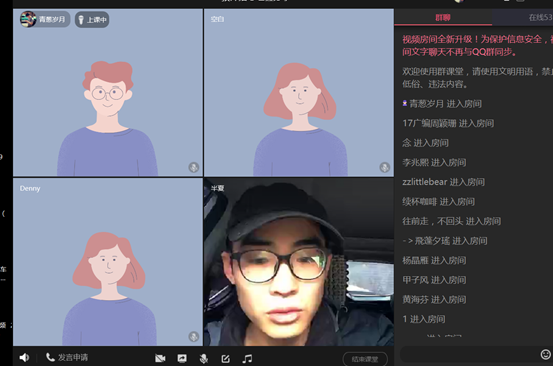Click chat line zzlittlebear 进入房间
The width and height of the screenshot is (553, 366).
tap(444, 182)
